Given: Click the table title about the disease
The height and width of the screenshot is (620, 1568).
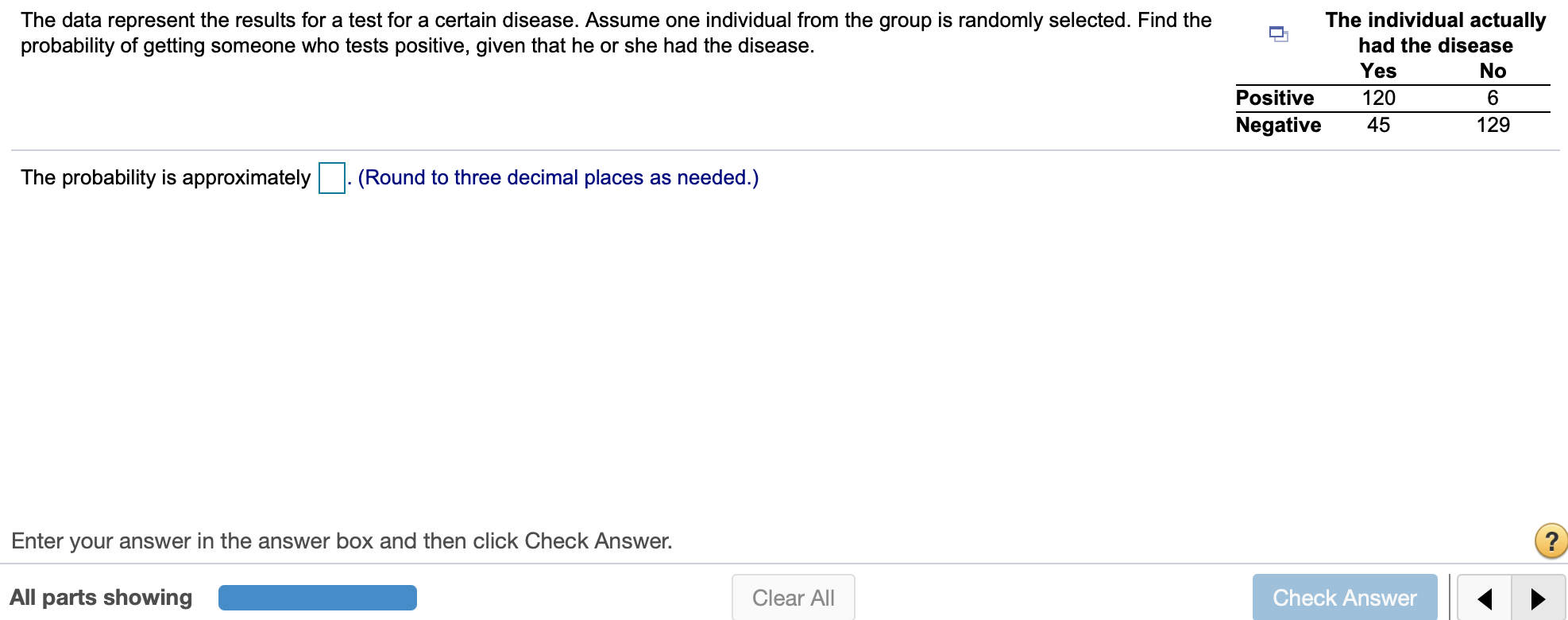Looking at the screenshot, I should coord(1435,33).
